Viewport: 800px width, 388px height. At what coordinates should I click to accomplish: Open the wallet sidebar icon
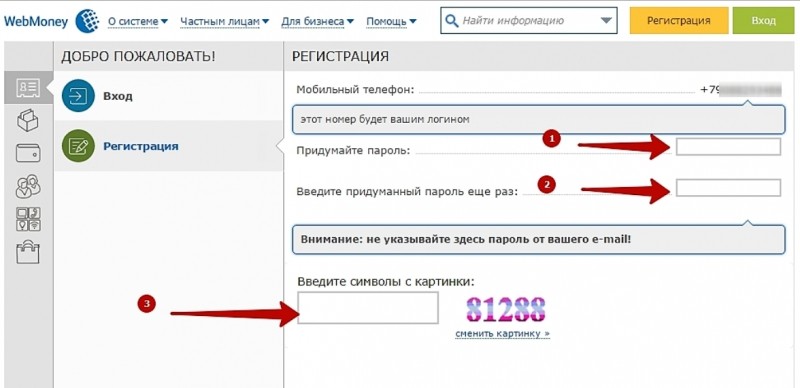click(x=28, y=153)
